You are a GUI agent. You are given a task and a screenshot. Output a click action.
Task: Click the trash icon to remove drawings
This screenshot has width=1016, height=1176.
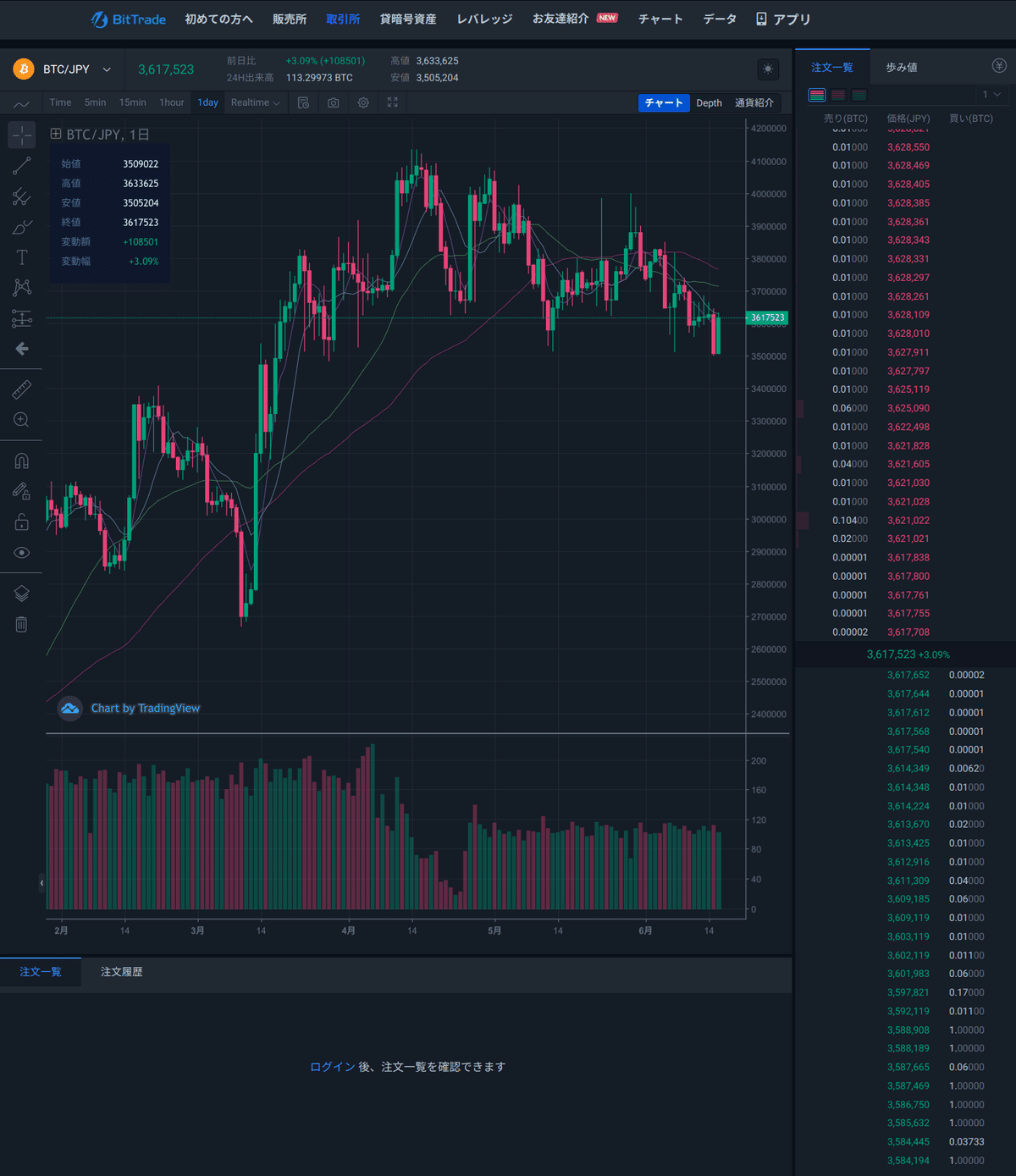[x=21, y=624]
